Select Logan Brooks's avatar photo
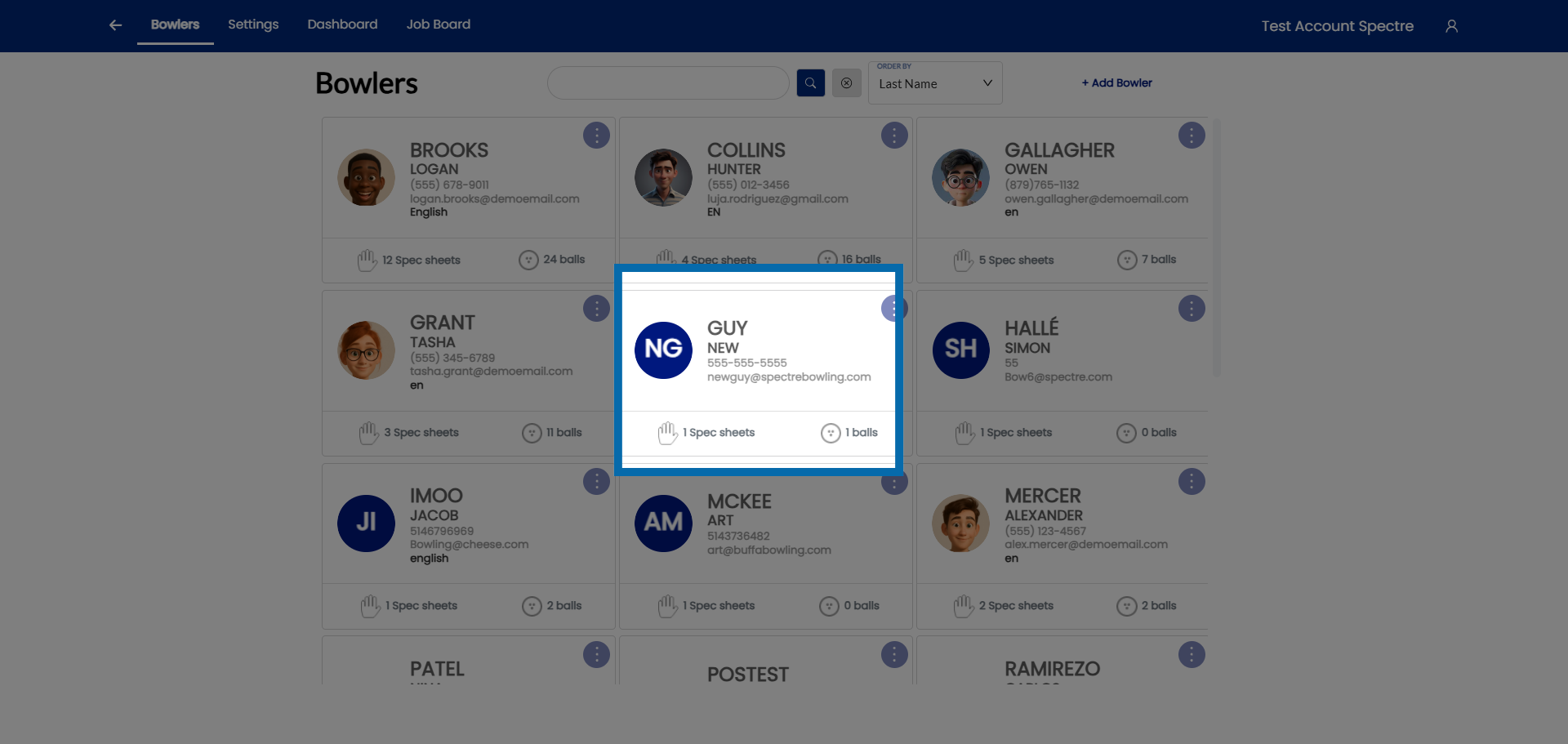 [366, 177]
